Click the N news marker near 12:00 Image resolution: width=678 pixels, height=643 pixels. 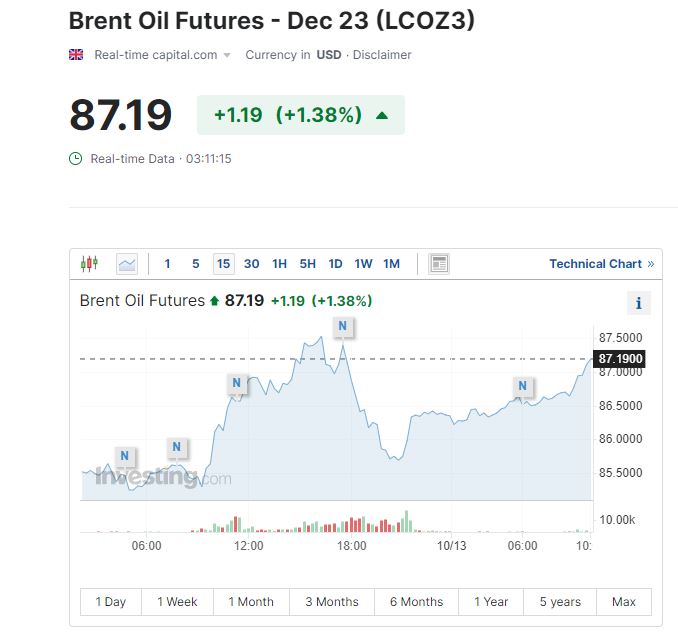pos(237,382)
